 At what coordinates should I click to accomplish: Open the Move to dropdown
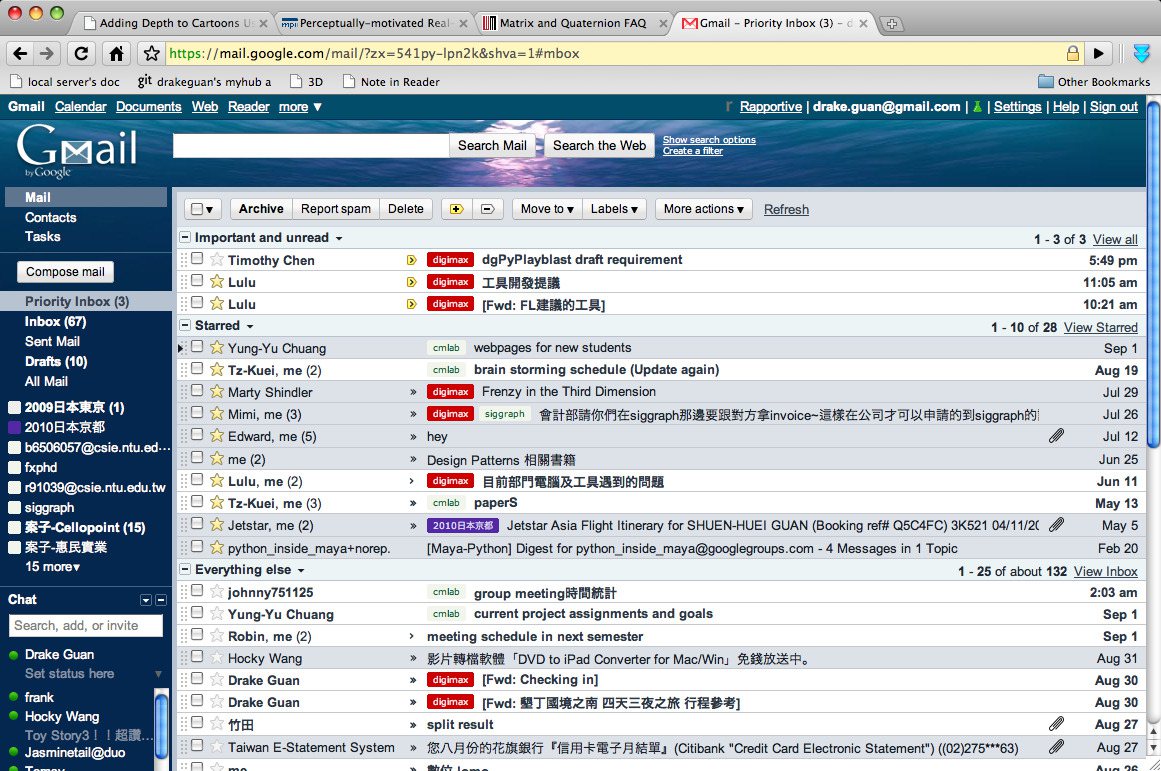click(547, 209)
